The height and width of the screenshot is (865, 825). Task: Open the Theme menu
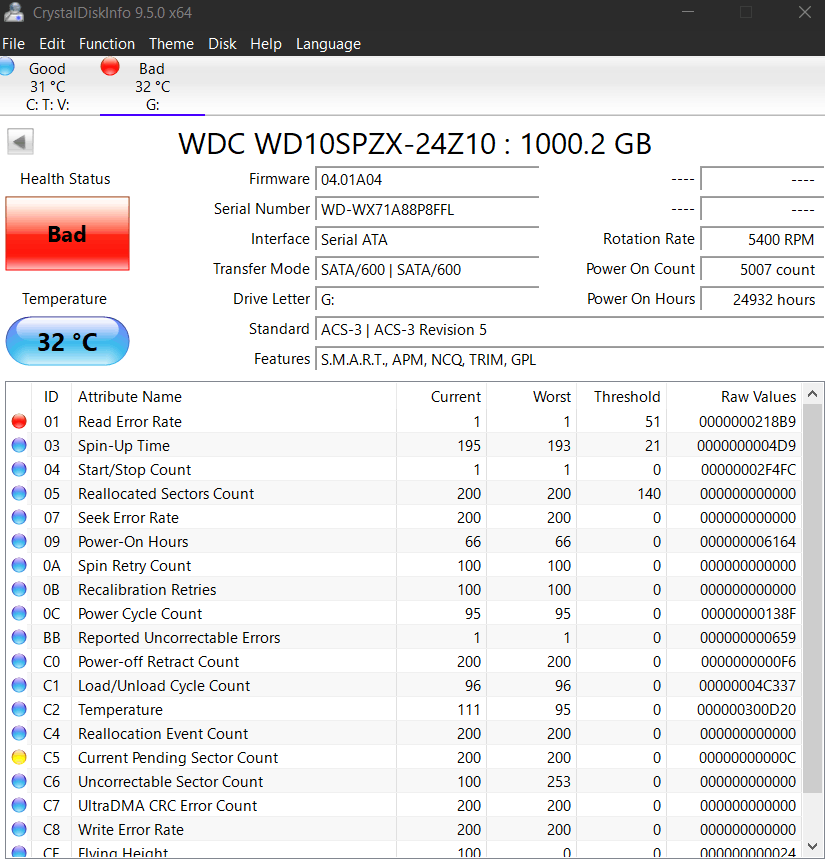click(171, 44)
